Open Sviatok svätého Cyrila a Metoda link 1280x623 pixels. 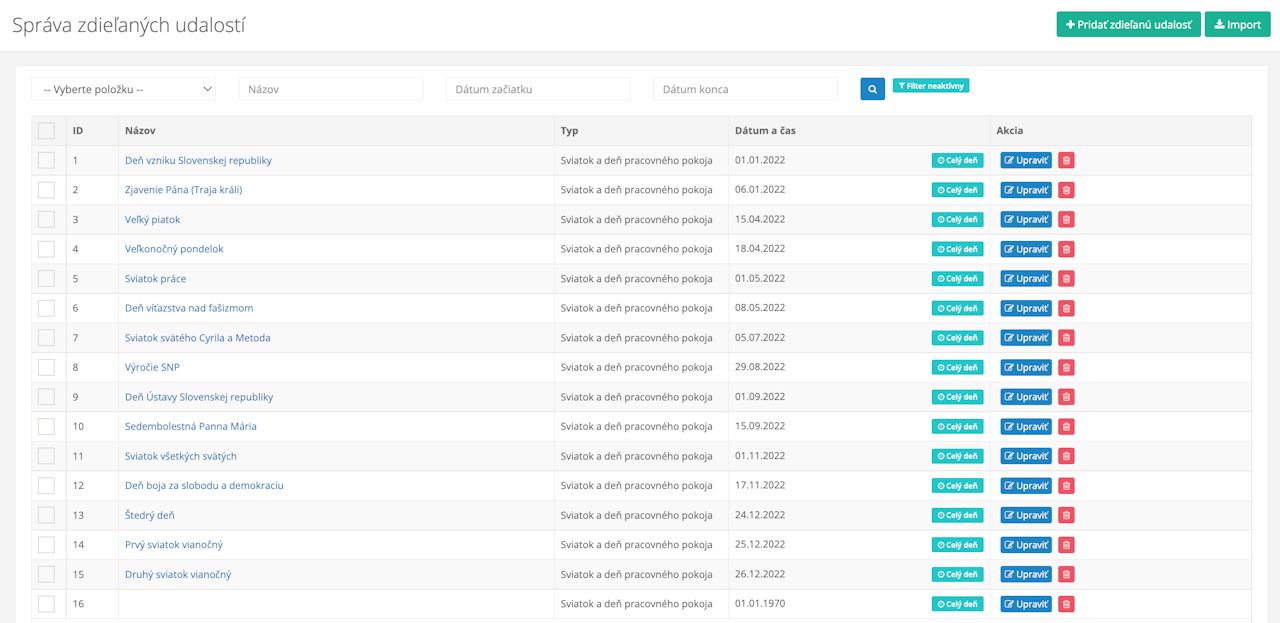[x=198, y=337]
